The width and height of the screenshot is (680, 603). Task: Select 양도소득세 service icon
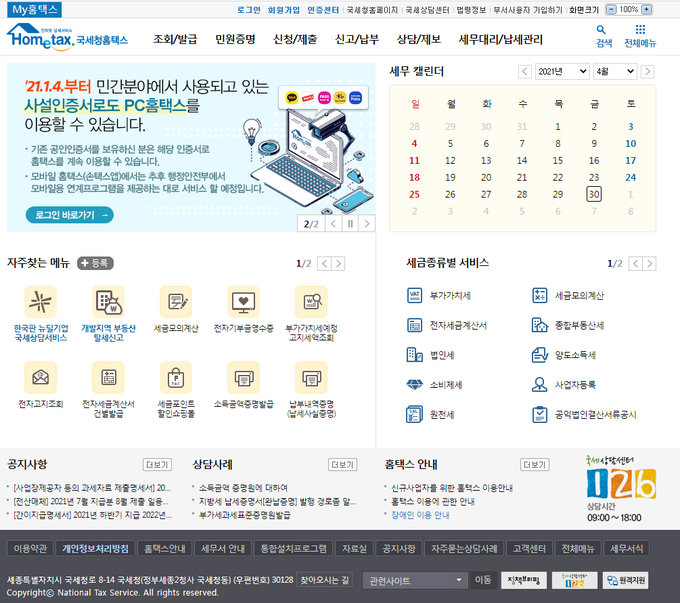tap(540, 355)
